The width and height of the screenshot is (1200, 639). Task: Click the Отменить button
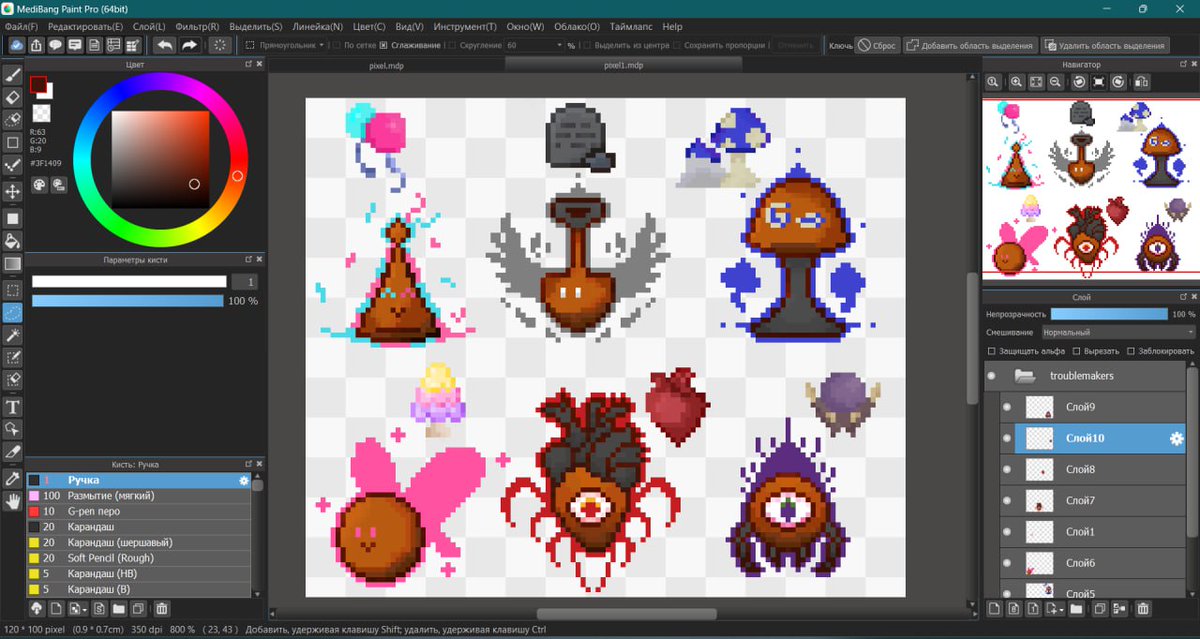pyautogui.click(x=795, y=45)
